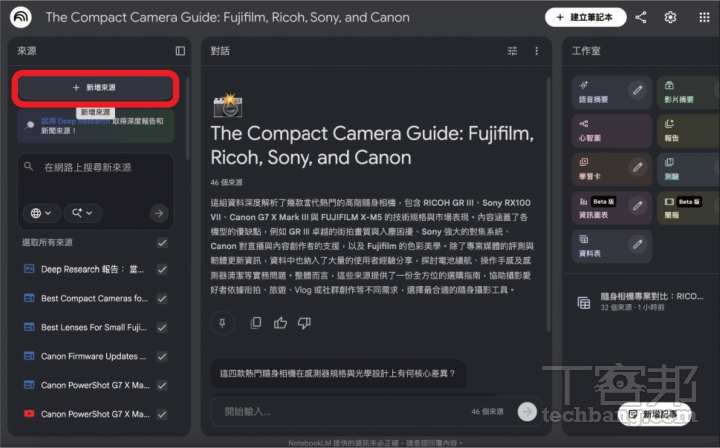Click the table icon of 隨身相機專業對比 note
This screenshot has width=720, height=448.
point(584,302)
